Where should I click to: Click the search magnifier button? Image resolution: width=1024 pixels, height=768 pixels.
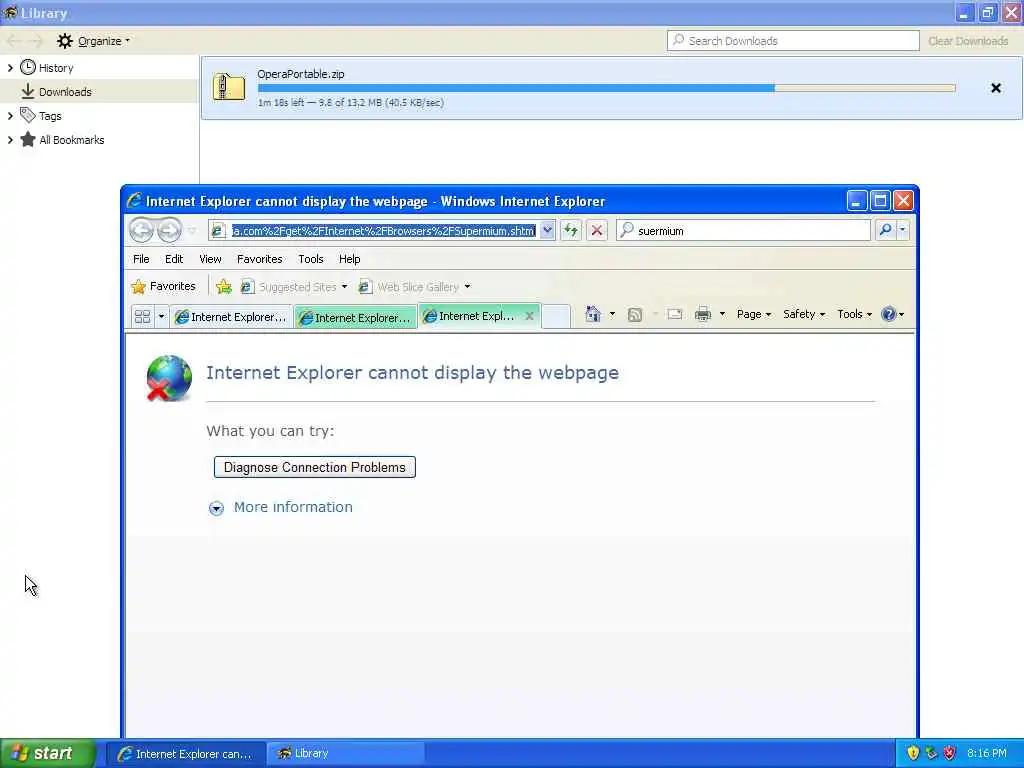886,230
